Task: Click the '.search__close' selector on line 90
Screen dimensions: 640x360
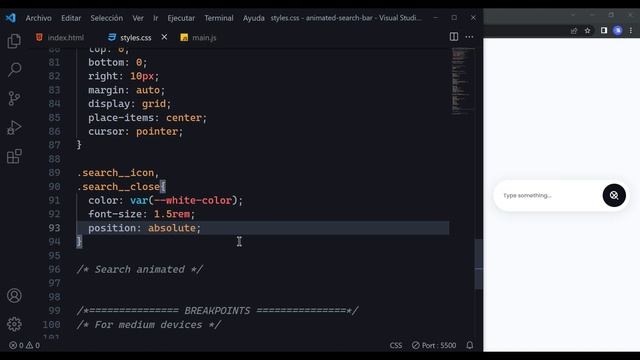Action: pos(118,187)
